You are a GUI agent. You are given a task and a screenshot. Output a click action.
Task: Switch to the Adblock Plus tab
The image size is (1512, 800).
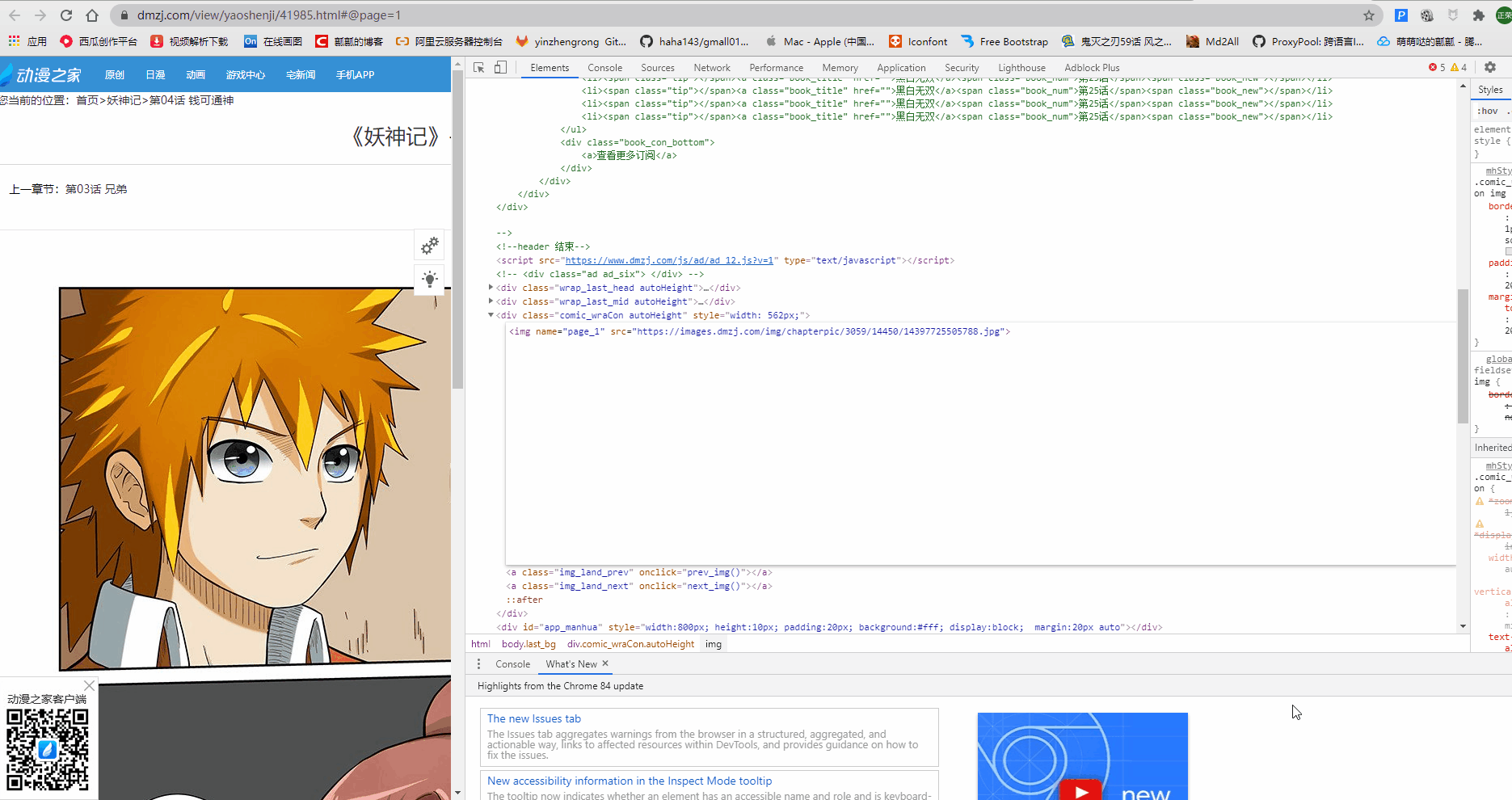pos(1092,68)
